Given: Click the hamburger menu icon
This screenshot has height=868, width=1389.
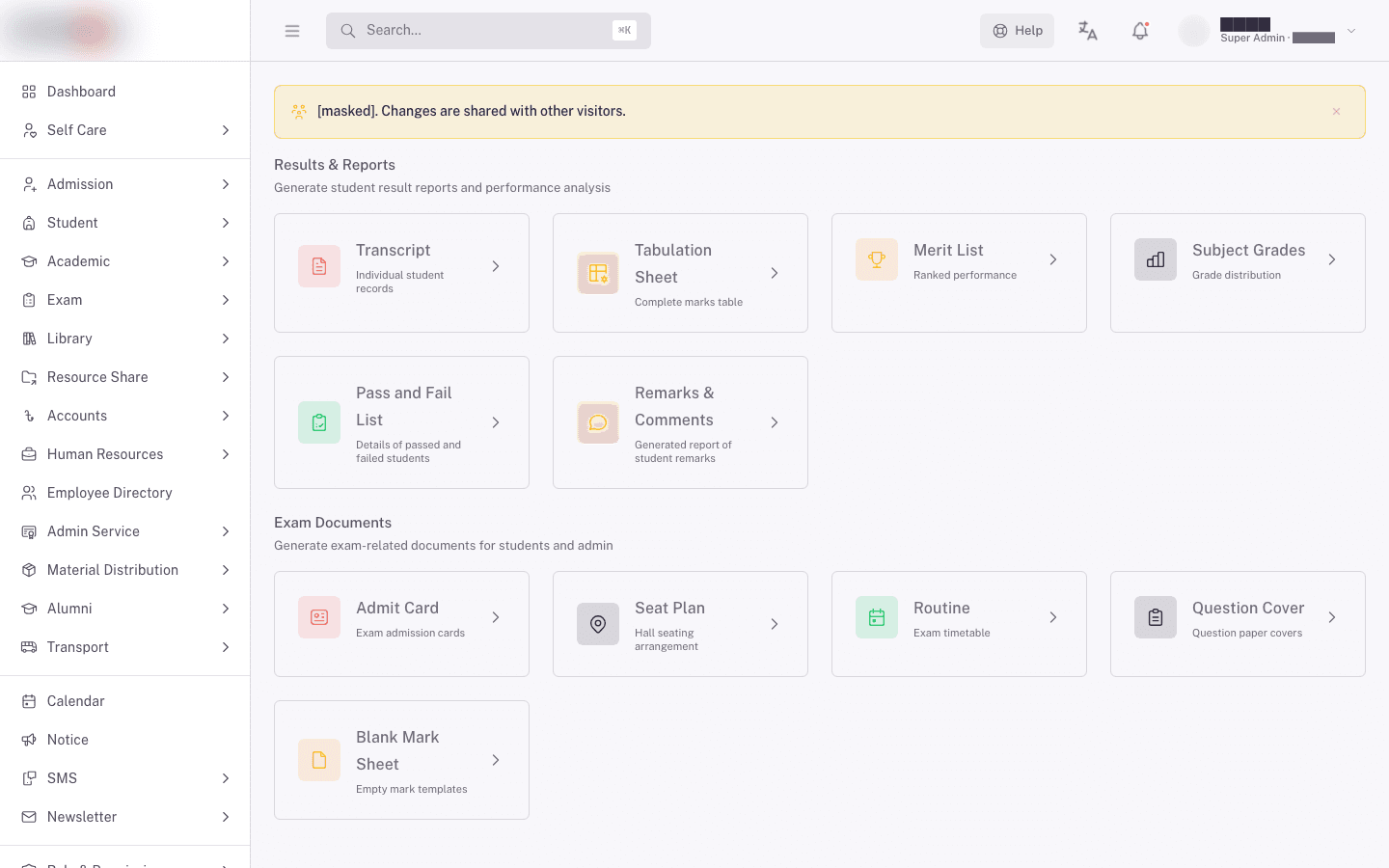Looking at the screenshot, I should (292, 31).
